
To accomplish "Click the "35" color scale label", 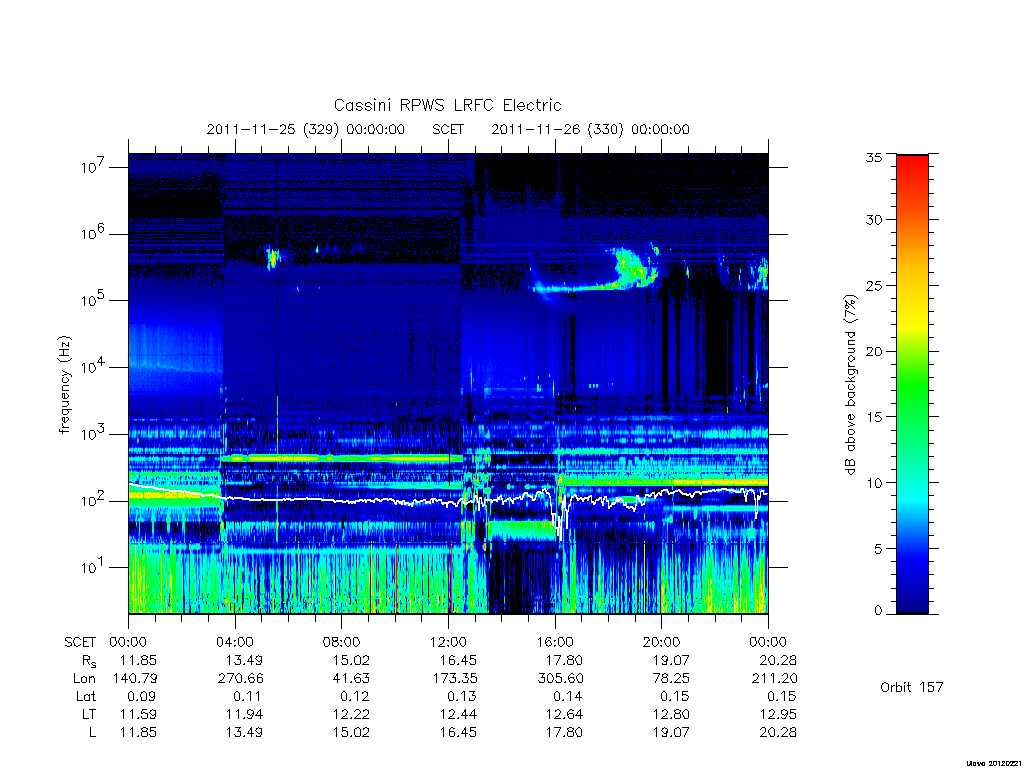I will (x=874, y=157).
